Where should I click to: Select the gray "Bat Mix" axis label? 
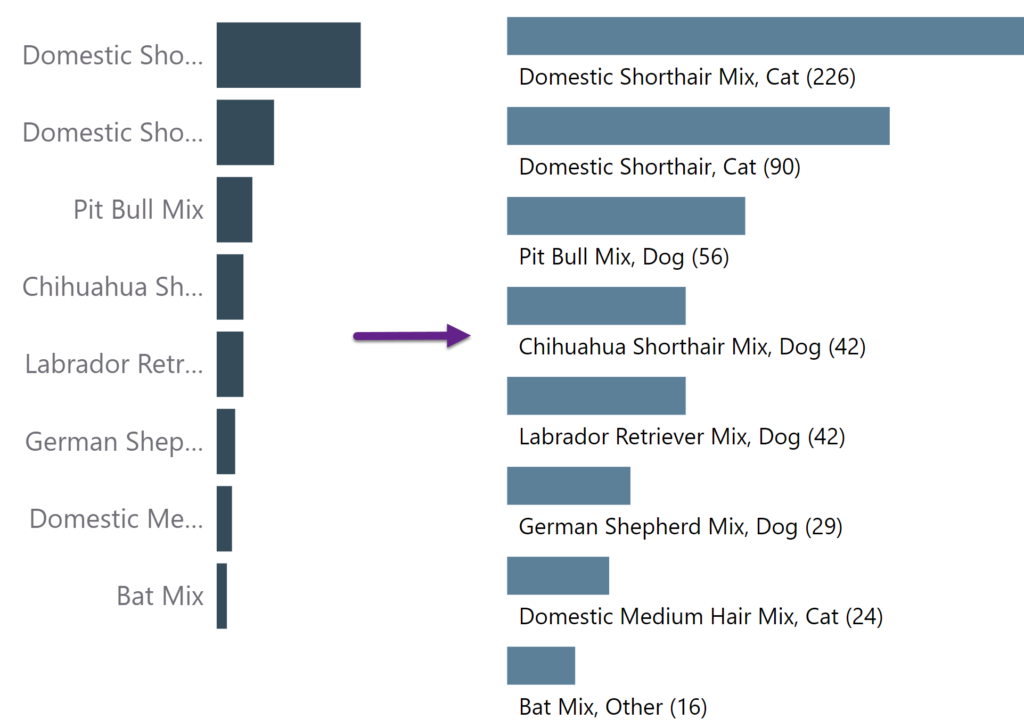(160, 596)
